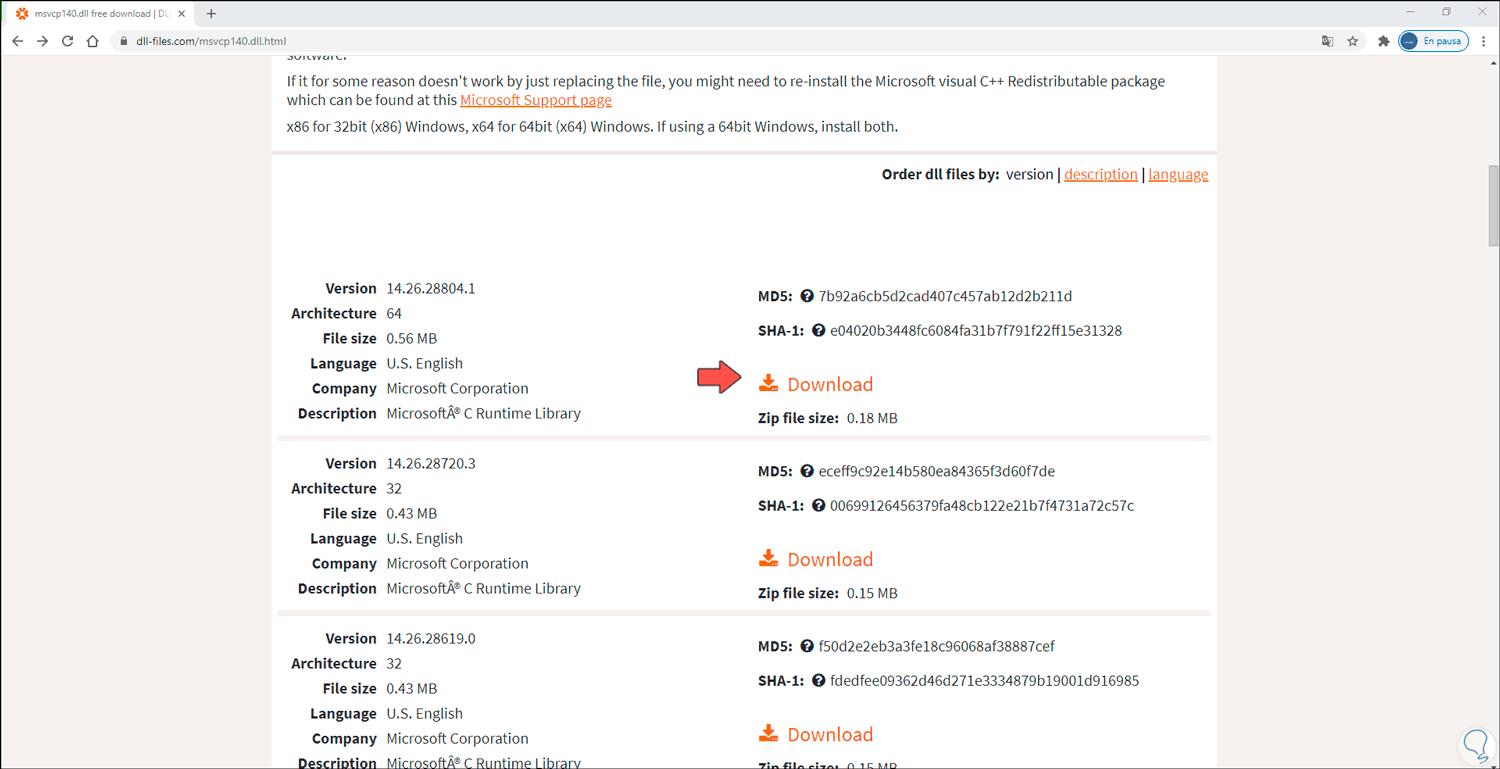Show MD5 help for version 14.26.28804.1
This screenshot has height=769, width=1500.
tap(806, 296)
